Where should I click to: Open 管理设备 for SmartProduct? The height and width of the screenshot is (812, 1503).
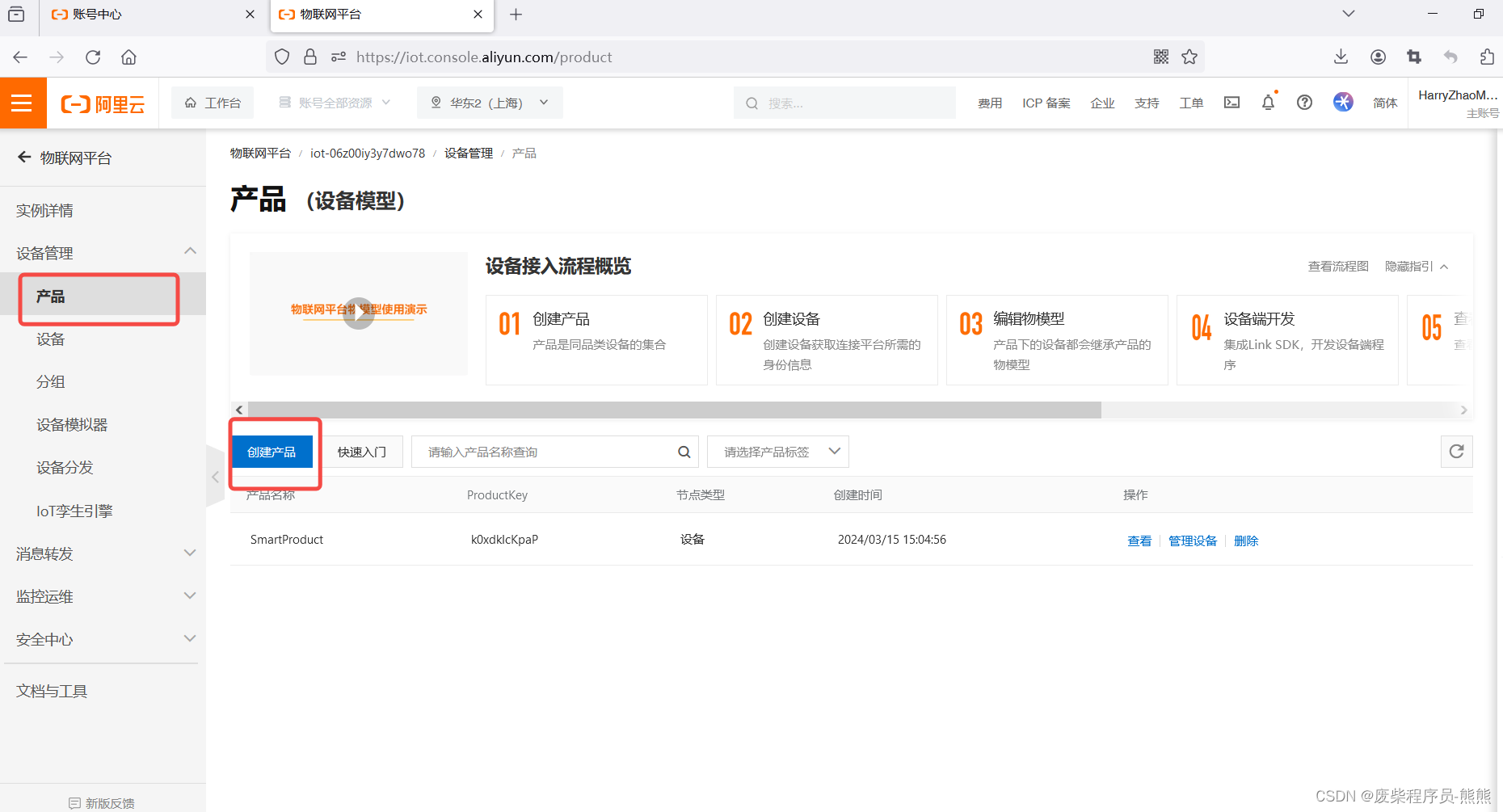click(x=1192, y=540)
